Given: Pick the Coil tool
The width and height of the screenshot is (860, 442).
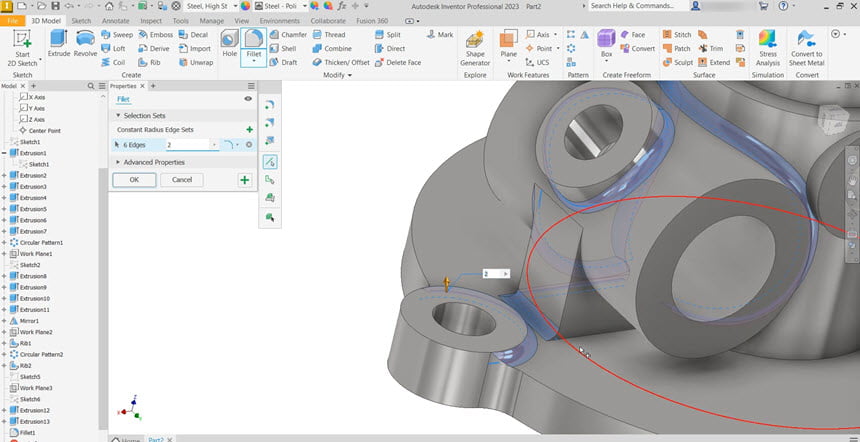Looking at the screenshot, I should pos(114,63).
